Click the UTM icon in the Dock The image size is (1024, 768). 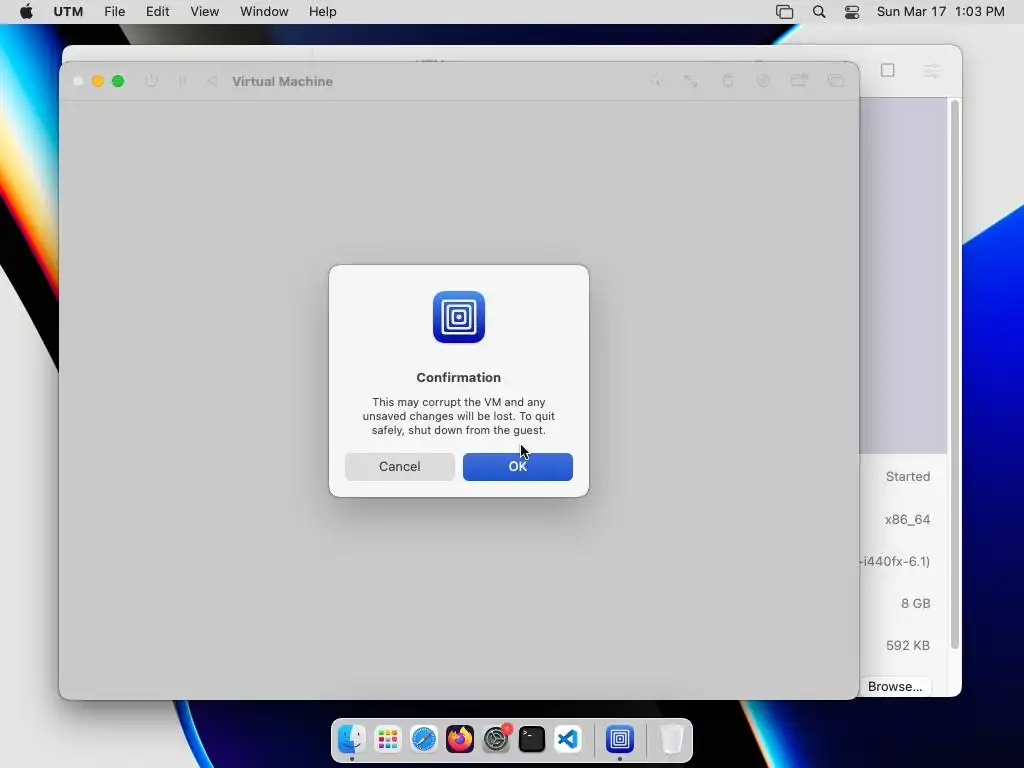[620, 739]
